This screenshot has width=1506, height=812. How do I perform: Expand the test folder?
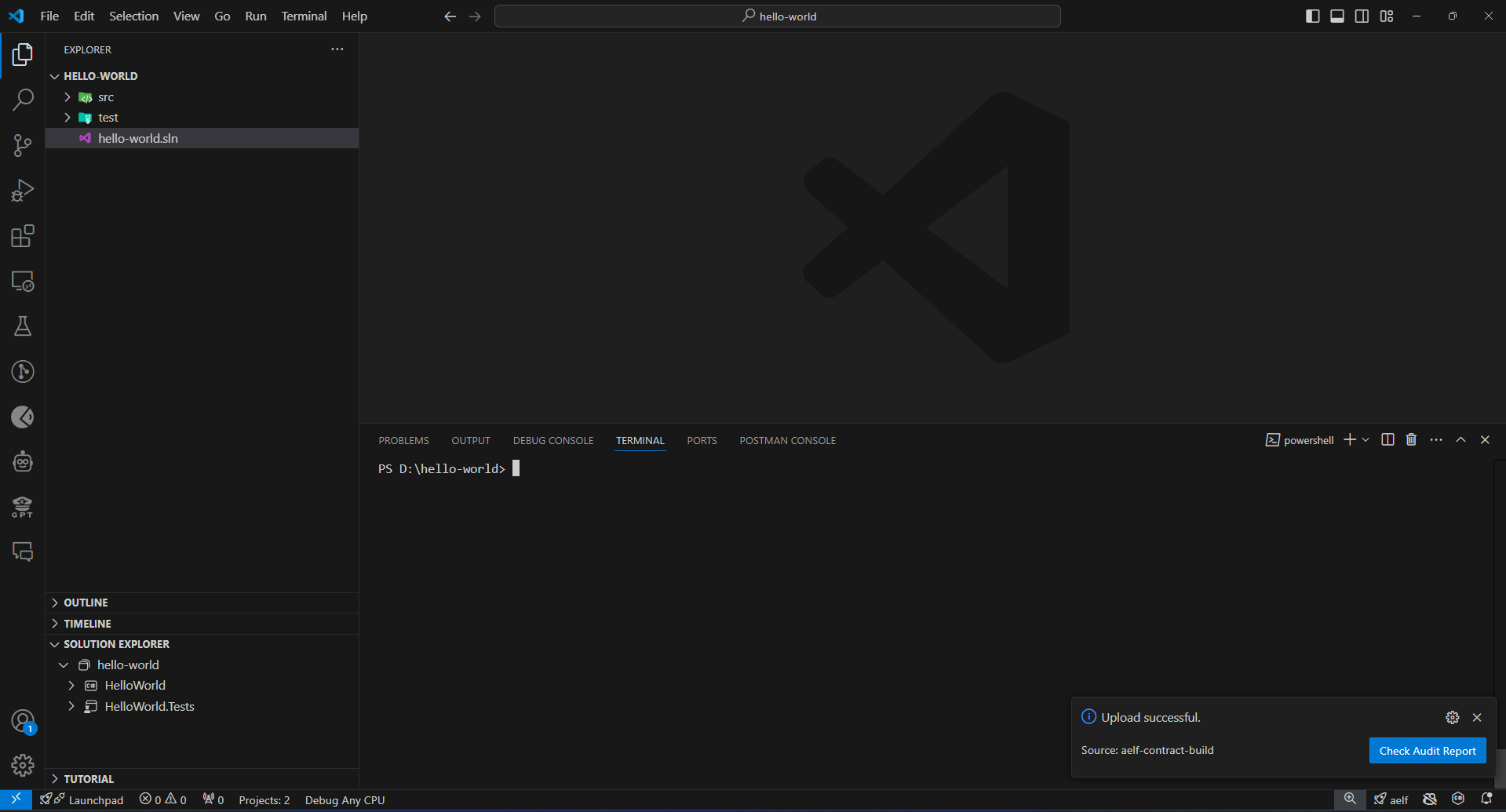pyautogui.click(x=67, y=118)
